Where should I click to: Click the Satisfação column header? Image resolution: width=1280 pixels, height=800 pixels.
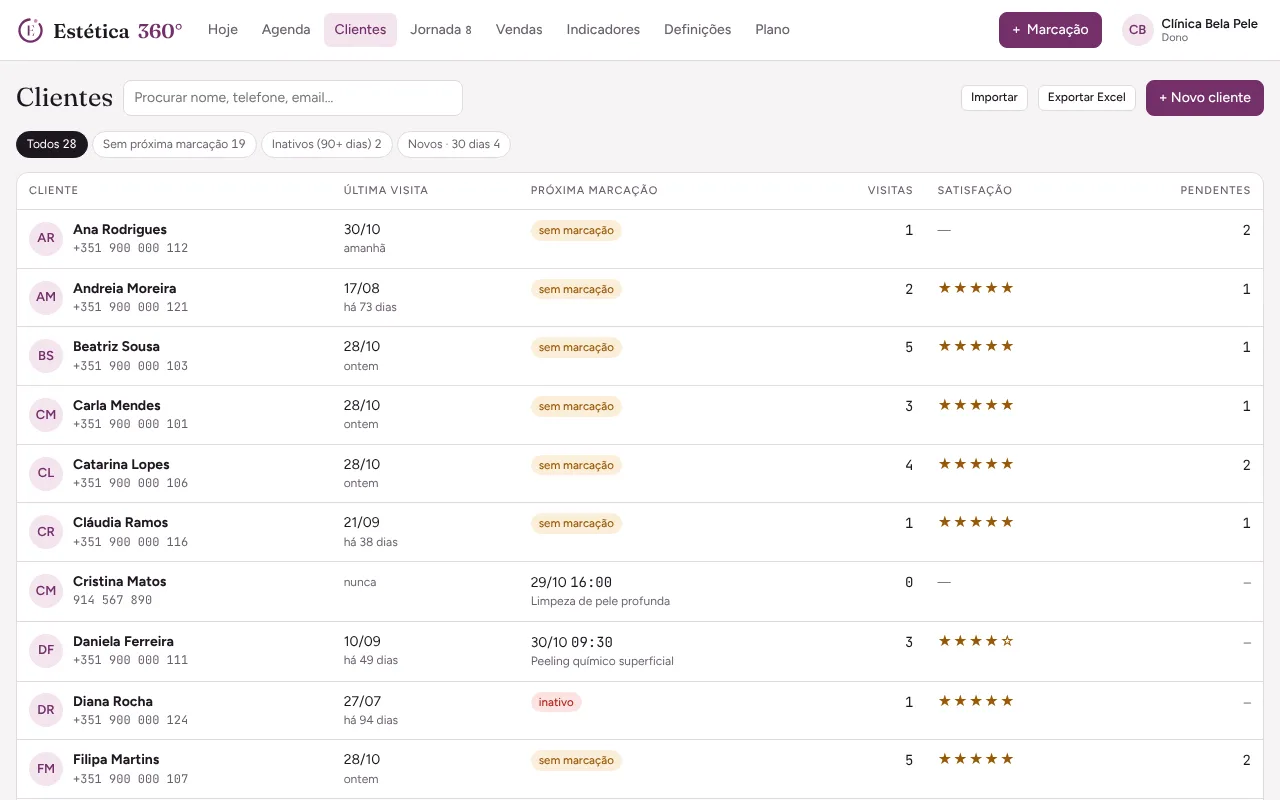975,190
